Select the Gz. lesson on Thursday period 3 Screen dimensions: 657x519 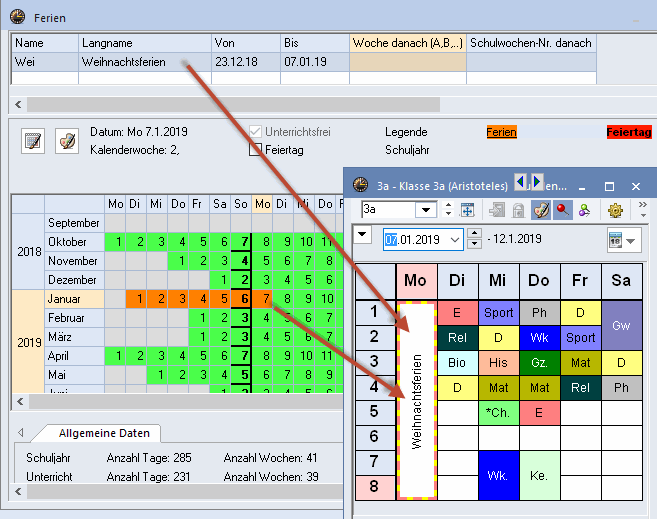click(x=539, y=363)
